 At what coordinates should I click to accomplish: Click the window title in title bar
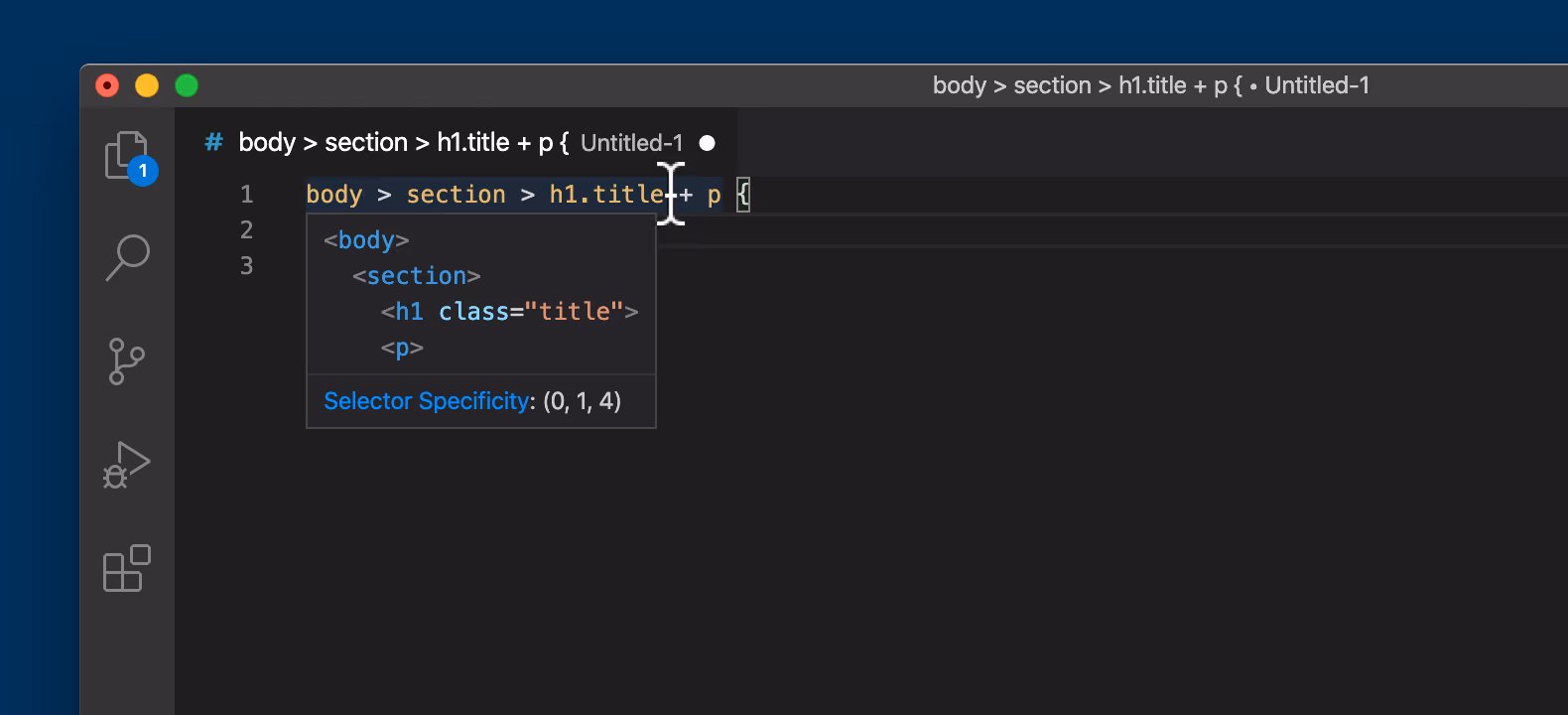pos(1151,85)
